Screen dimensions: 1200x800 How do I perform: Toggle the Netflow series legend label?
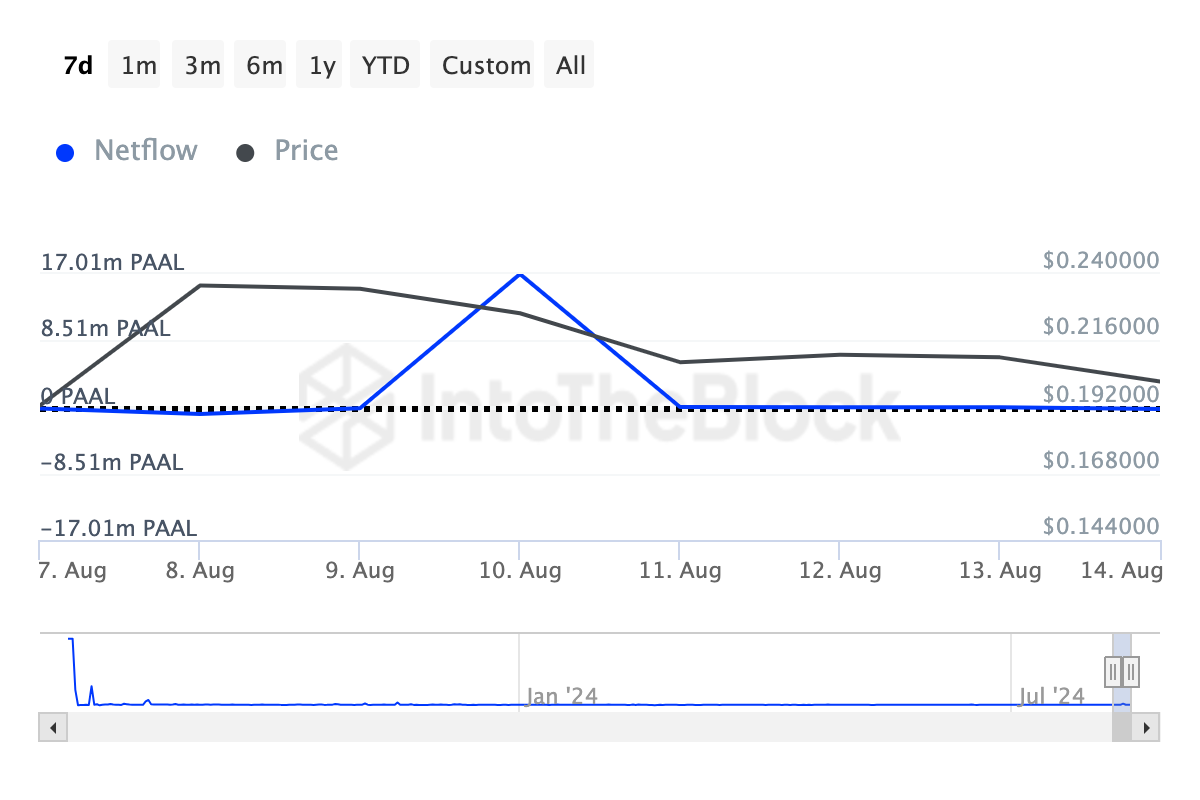tap(146, 151)
